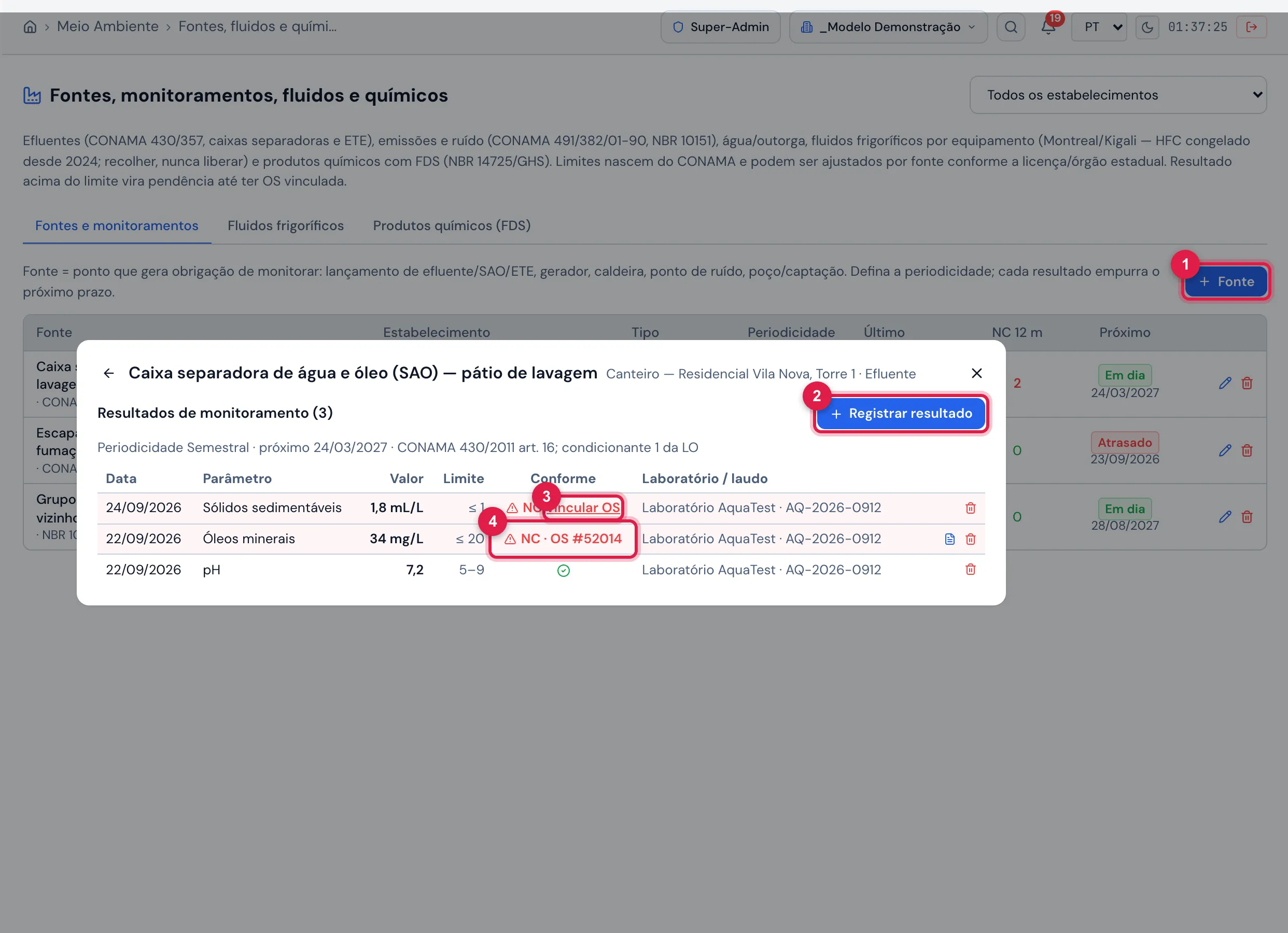Viewport: 1288px width, 933px height.
Task: Click the 1,8 mL/L value cell
Action: [396, 507]
